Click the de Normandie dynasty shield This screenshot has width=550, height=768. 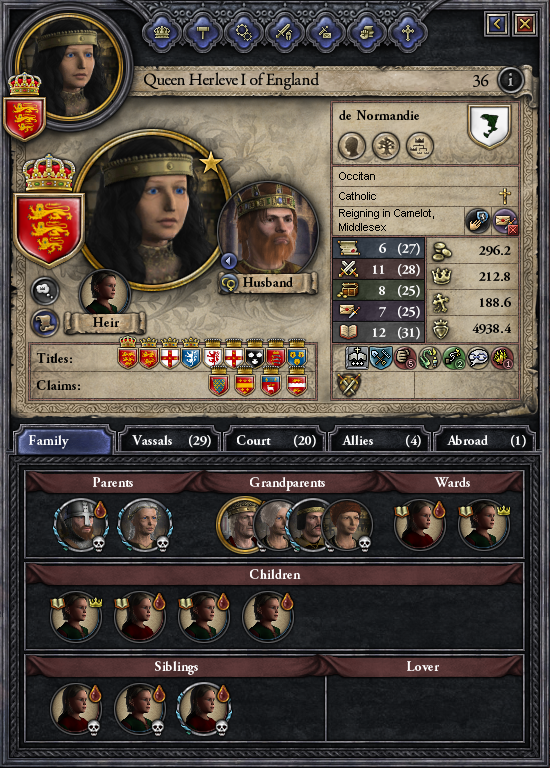point(489,126)
